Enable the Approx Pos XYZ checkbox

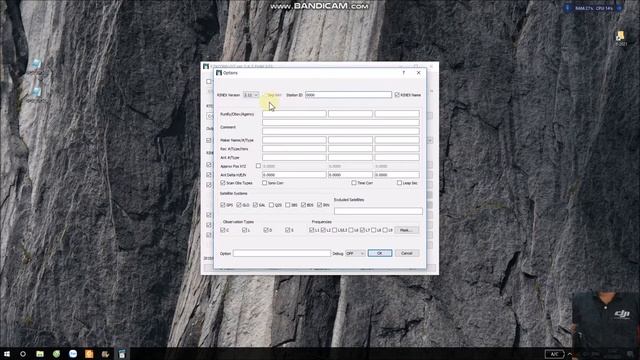pos(258,166)
